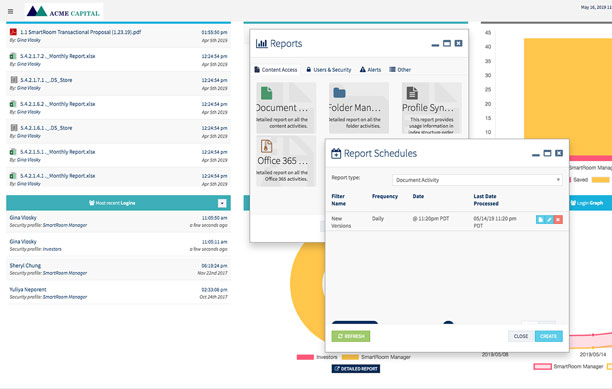Viewport: 612px width, 389px height.
Task: Expand the Most recent Logins dropdown arrow
Action: tap(222, 203)
